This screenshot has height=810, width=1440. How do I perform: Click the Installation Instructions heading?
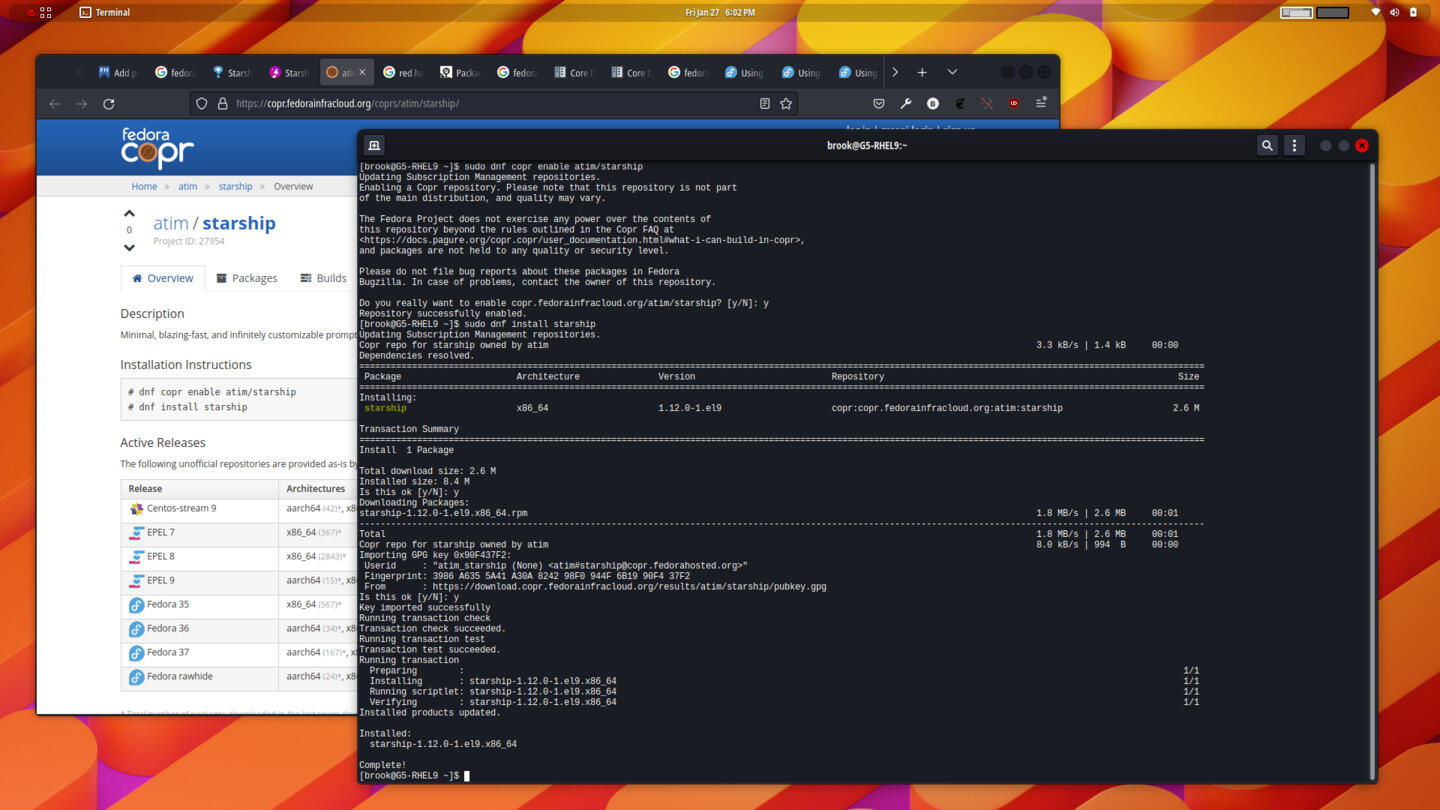tap(186, 365)
